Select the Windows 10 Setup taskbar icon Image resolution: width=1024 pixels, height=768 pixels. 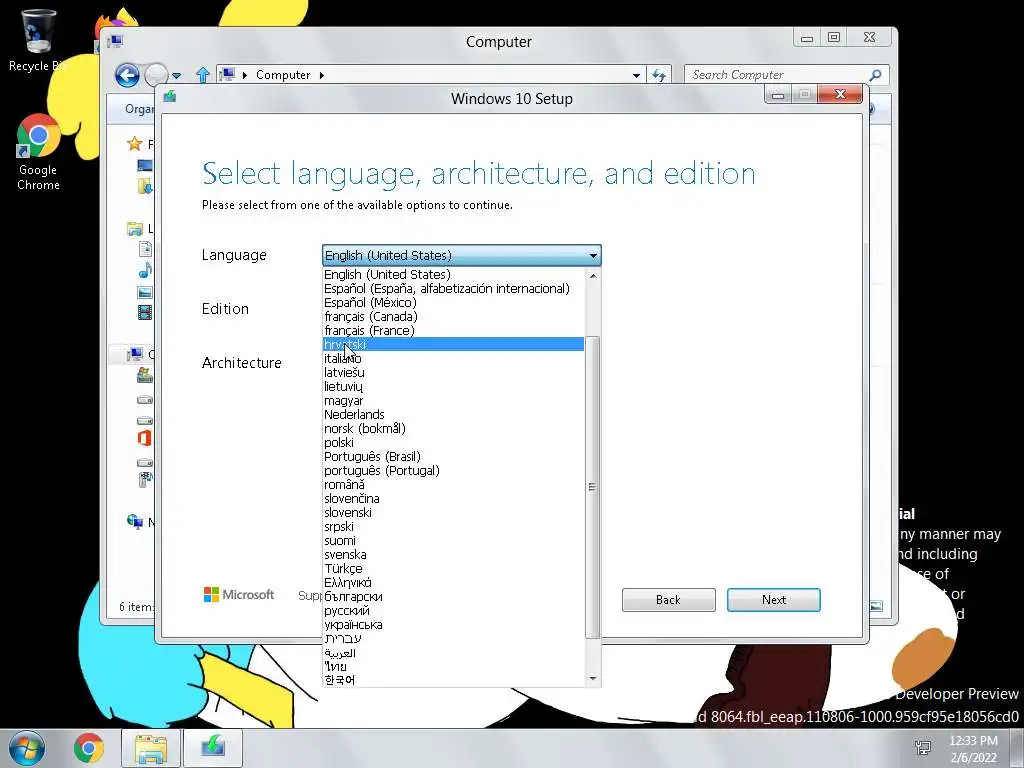click(212, 748)
